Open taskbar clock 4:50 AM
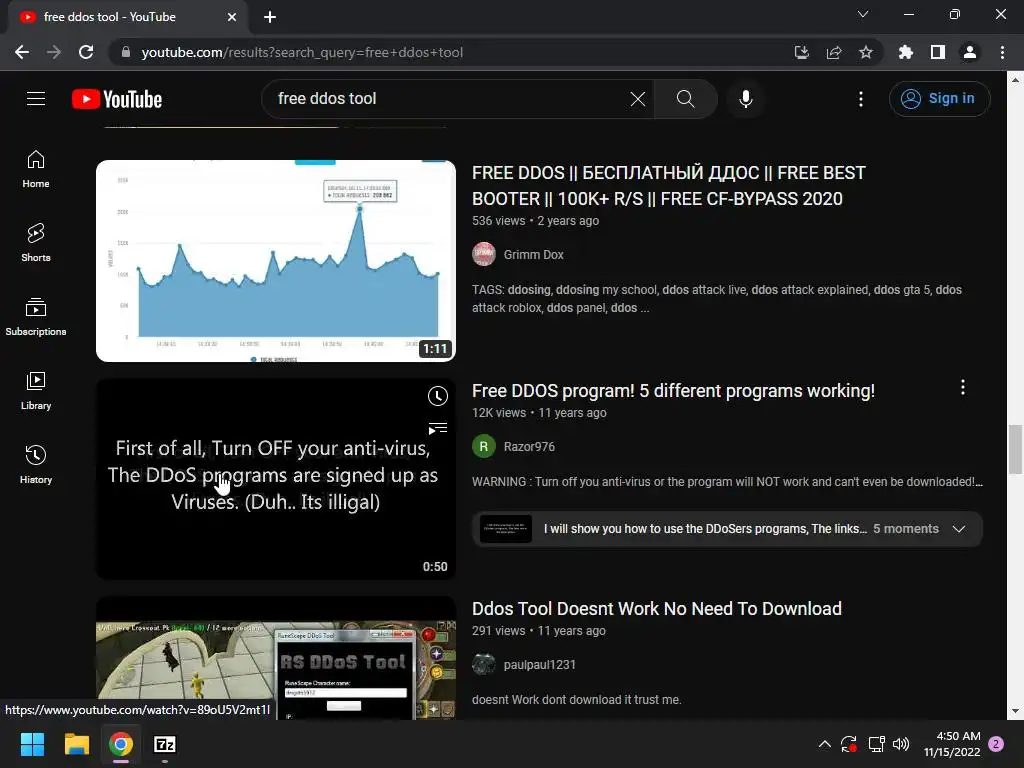This screenshot has height=768, width=1024. point(952,744)
